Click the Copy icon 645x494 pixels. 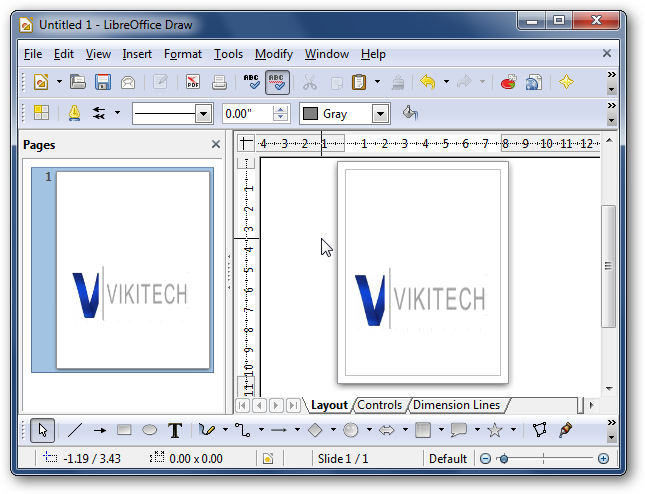pyautogui.click(x=336, y=83)
